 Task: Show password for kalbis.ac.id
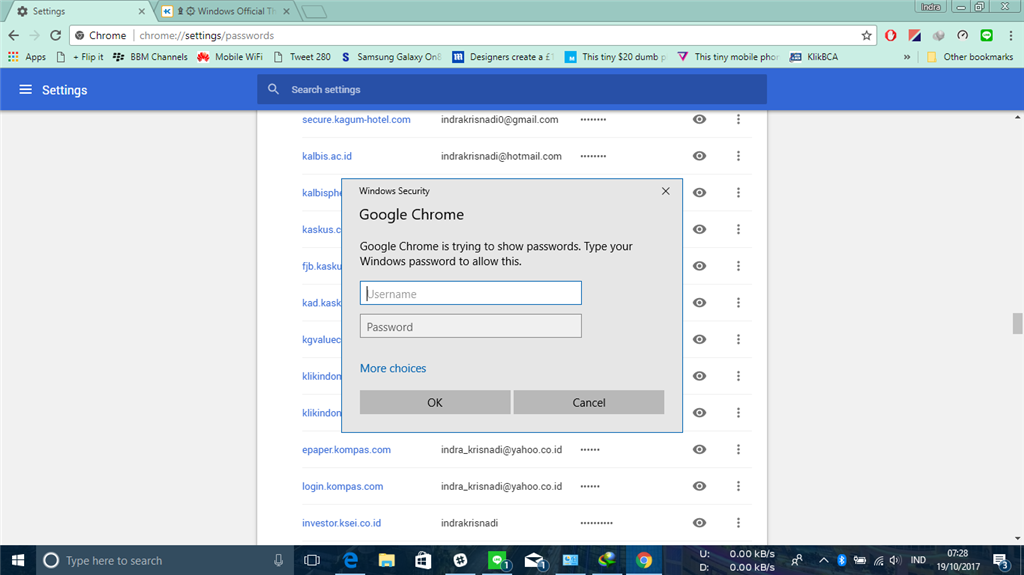click(x=699, y=156)
